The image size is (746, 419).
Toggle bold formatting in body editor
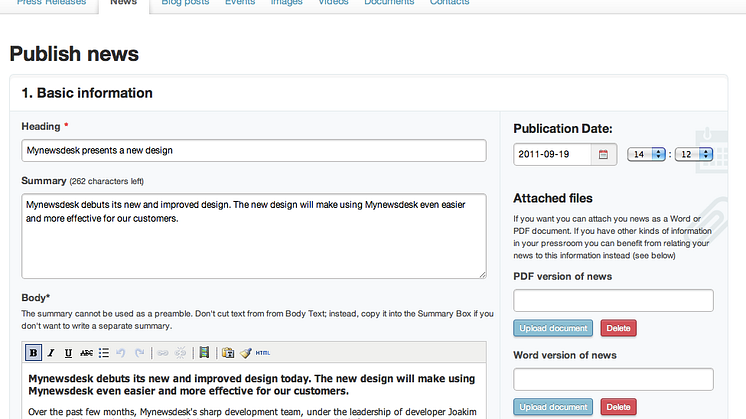pyautogui.click(x=33, y=353)
